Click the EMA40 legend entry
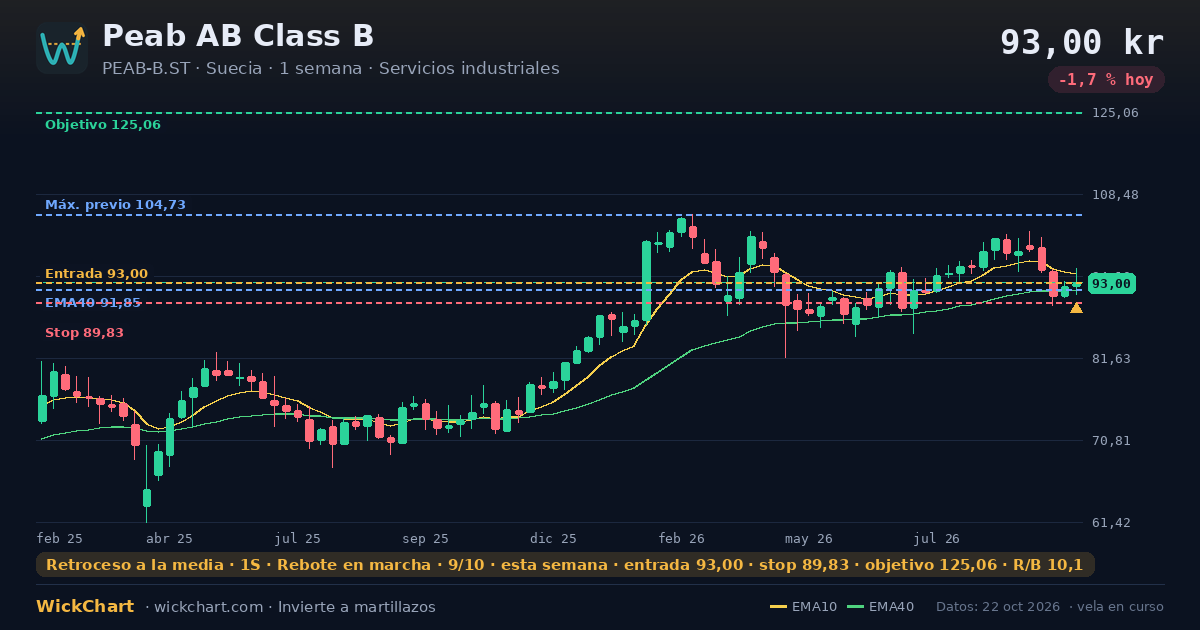1200x630 pixels. click(880, 607)
